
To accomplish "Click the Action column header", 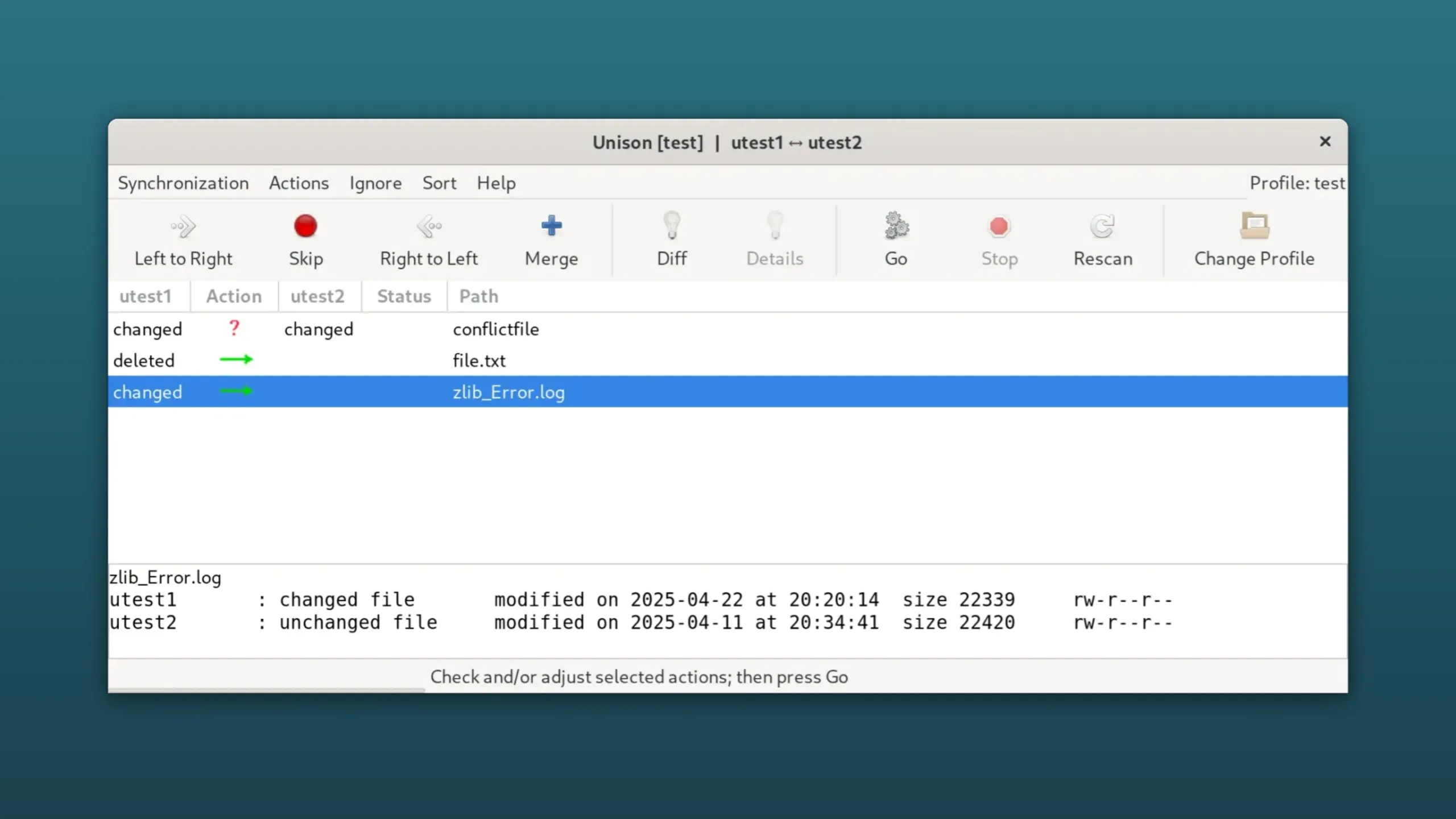I will [234, 296].
